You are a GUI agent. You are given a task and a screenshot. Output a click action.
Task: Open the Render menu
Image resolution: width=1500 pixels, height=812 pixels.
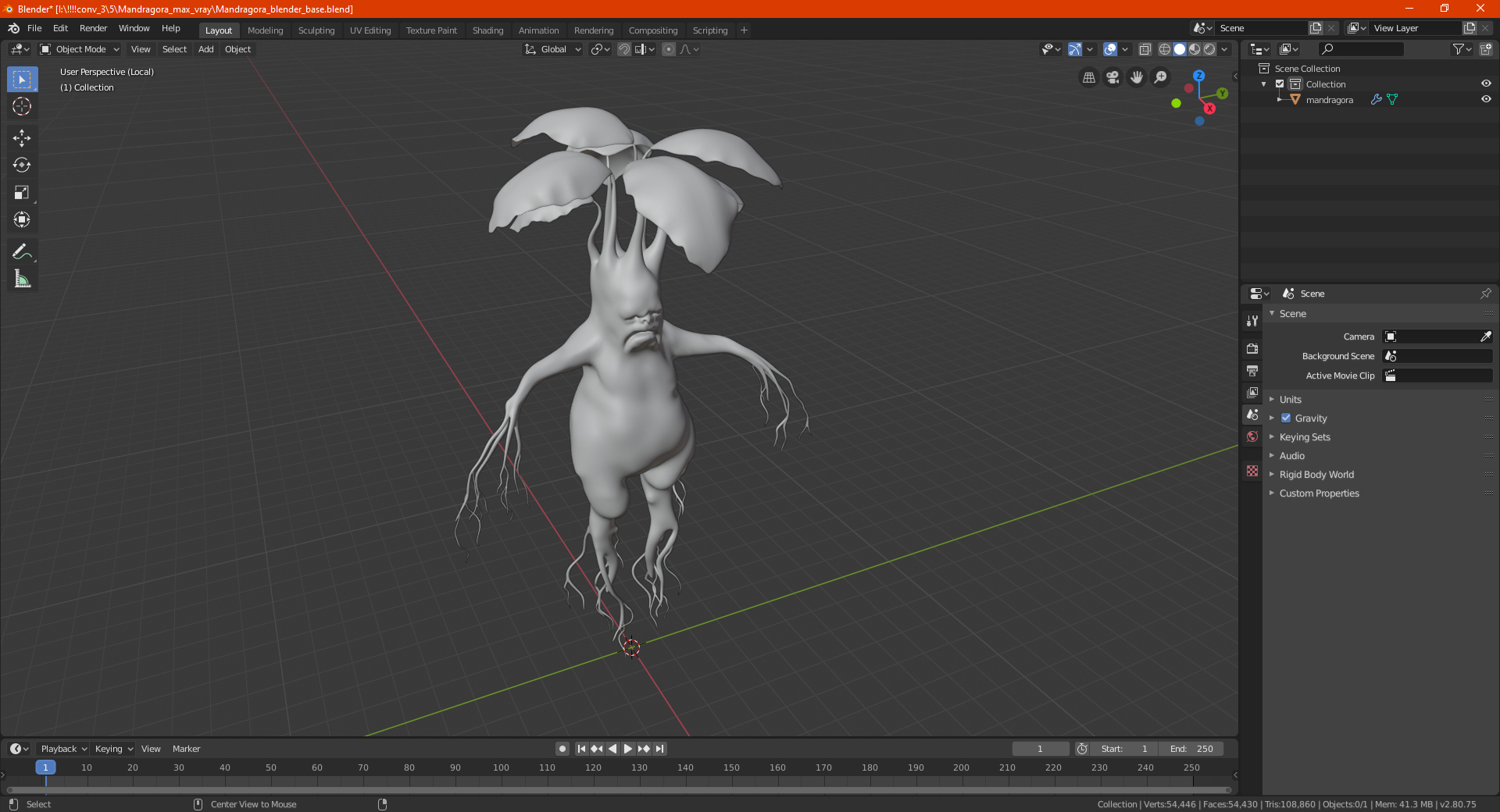[x=93, y=28]
